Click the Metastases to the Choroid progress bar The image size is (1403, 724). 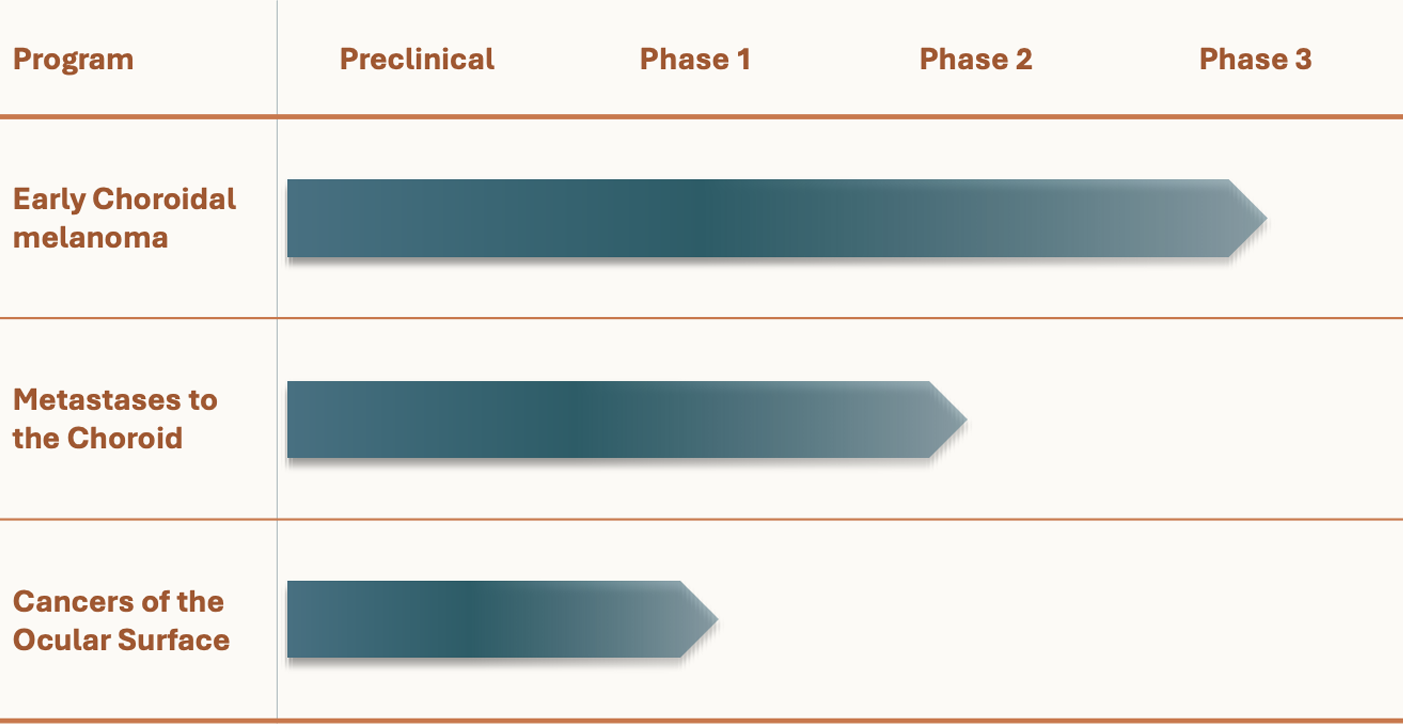pos(627,420)
